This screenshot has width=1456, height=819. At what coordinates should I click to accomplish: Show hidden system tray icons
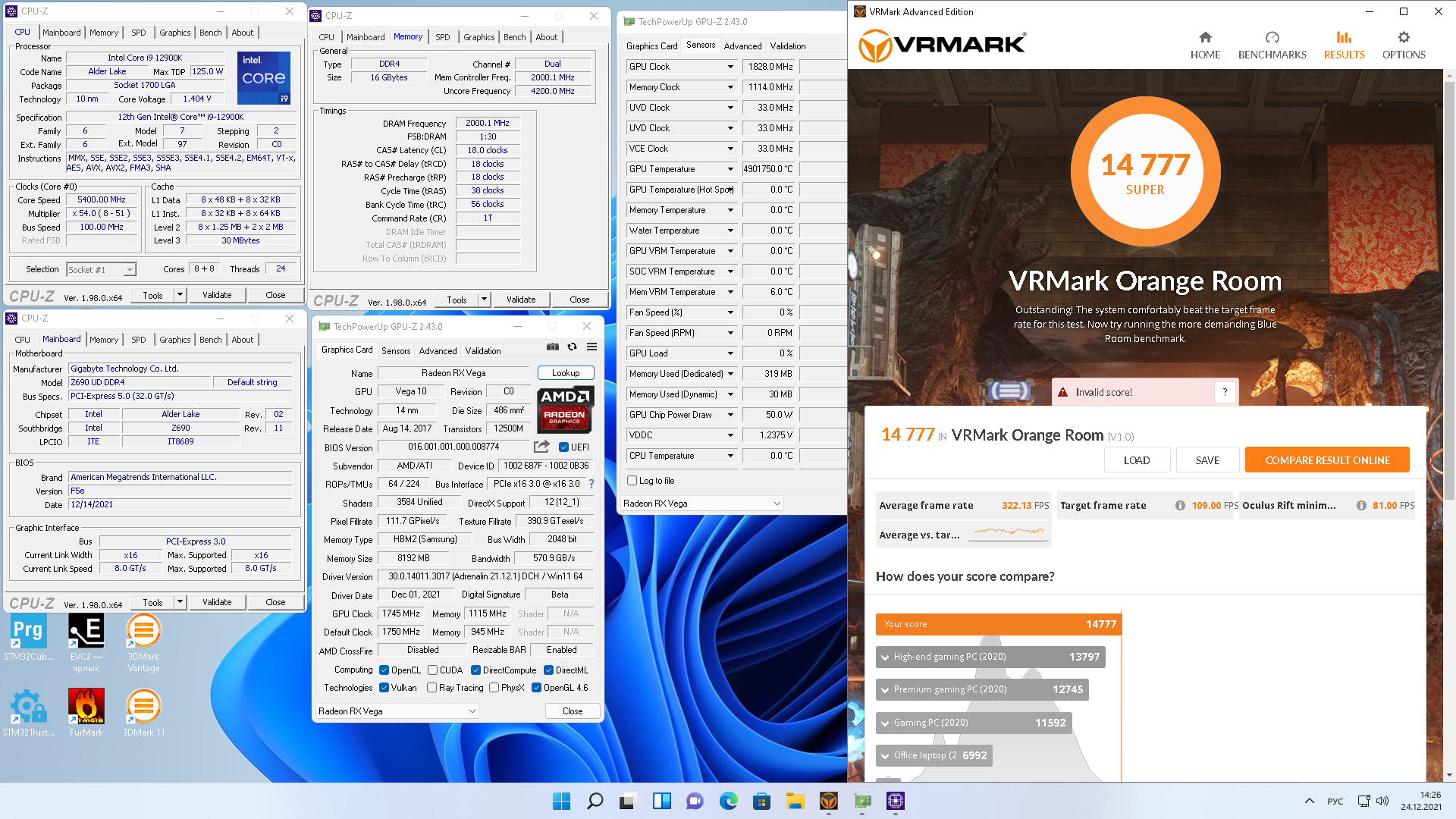[1309, 801]
